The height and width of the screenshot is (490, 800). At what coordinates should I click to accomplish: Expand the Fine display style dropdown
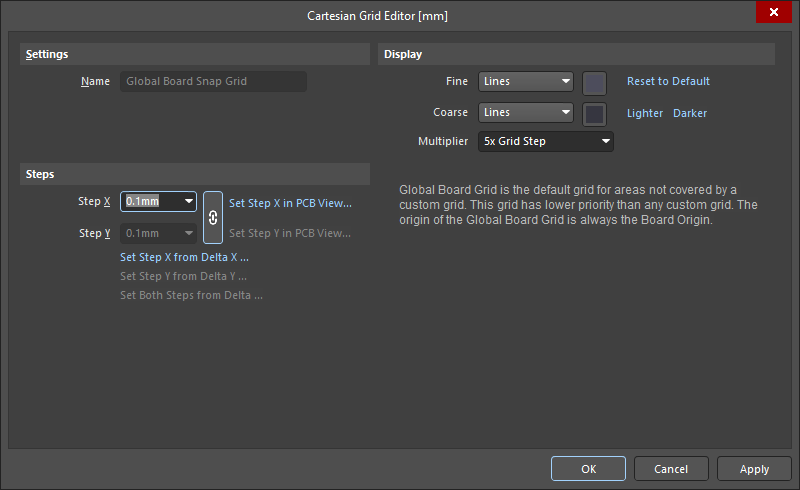[566, 82]
